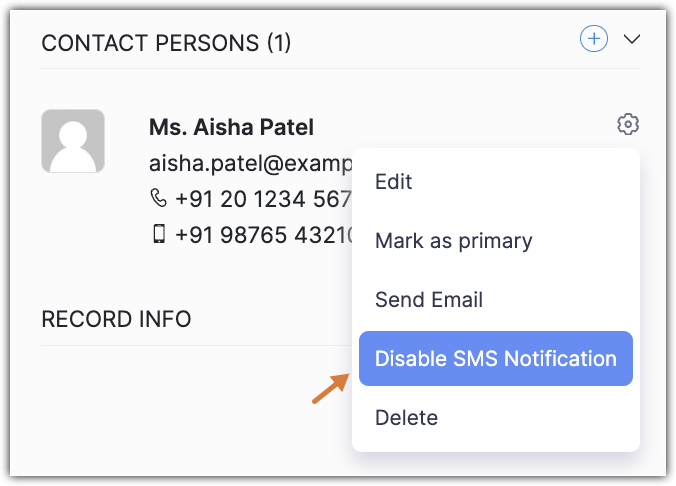Open the gear settings for Aisha Patel
Viewport: 676px width, 486px height.
[x=628, y=125]
